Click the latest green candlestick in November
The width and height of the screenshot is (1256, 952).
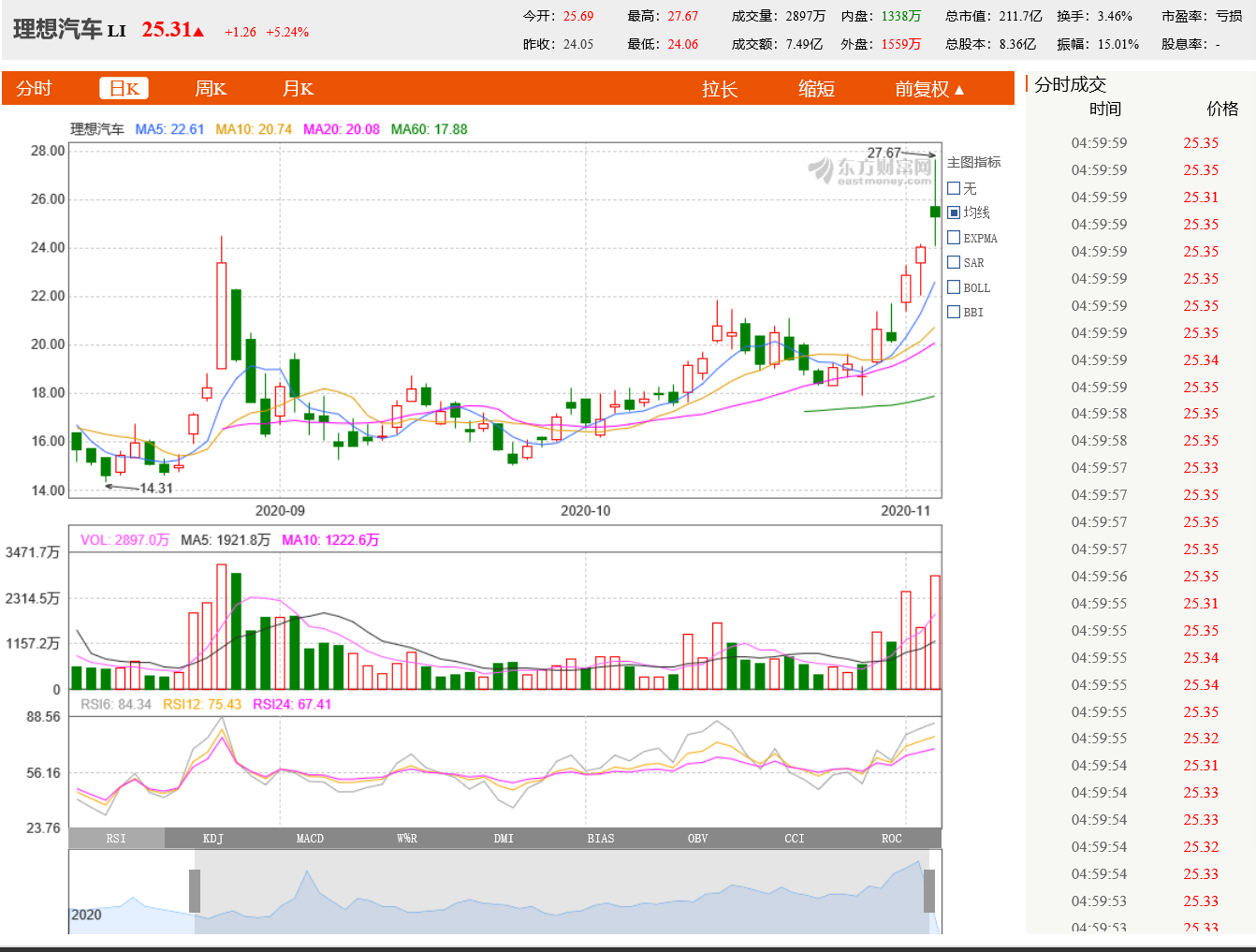(935, 212)
